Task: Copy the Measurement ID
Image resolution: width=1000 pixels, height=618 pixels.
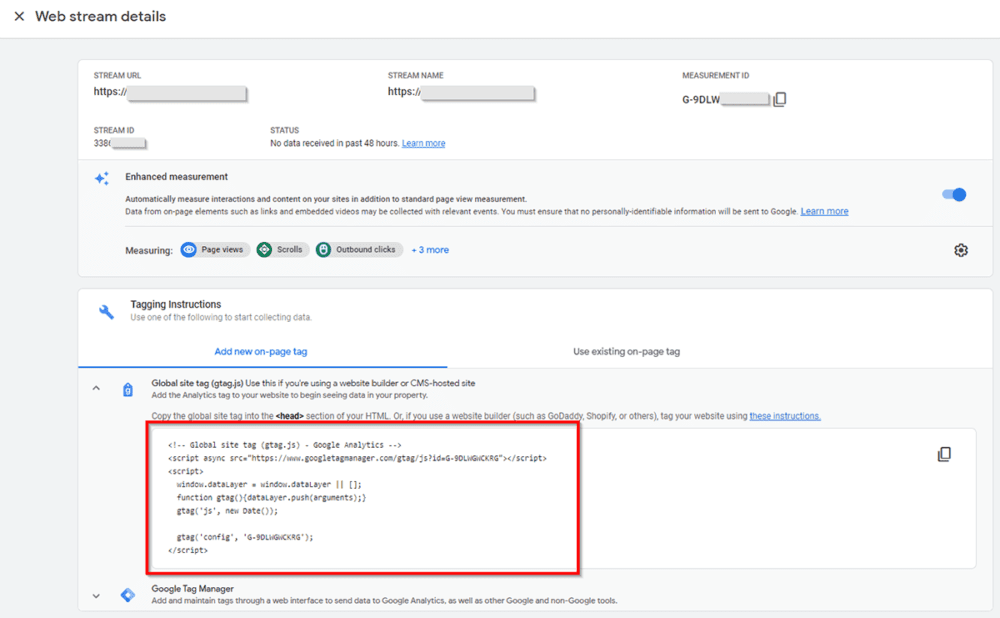Action: tap(780, 99)
